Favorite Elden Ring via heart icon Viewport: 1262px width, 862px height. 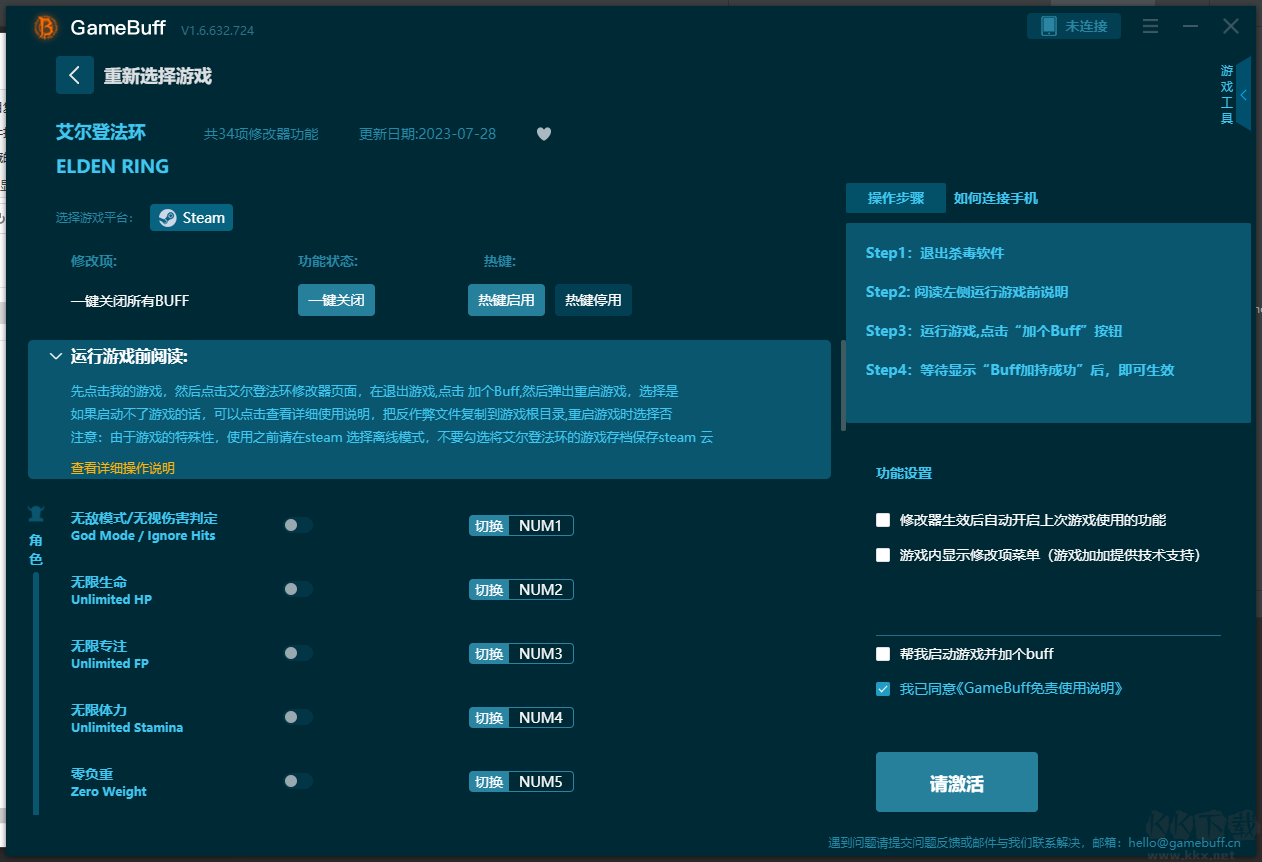[x=543, y=133]
